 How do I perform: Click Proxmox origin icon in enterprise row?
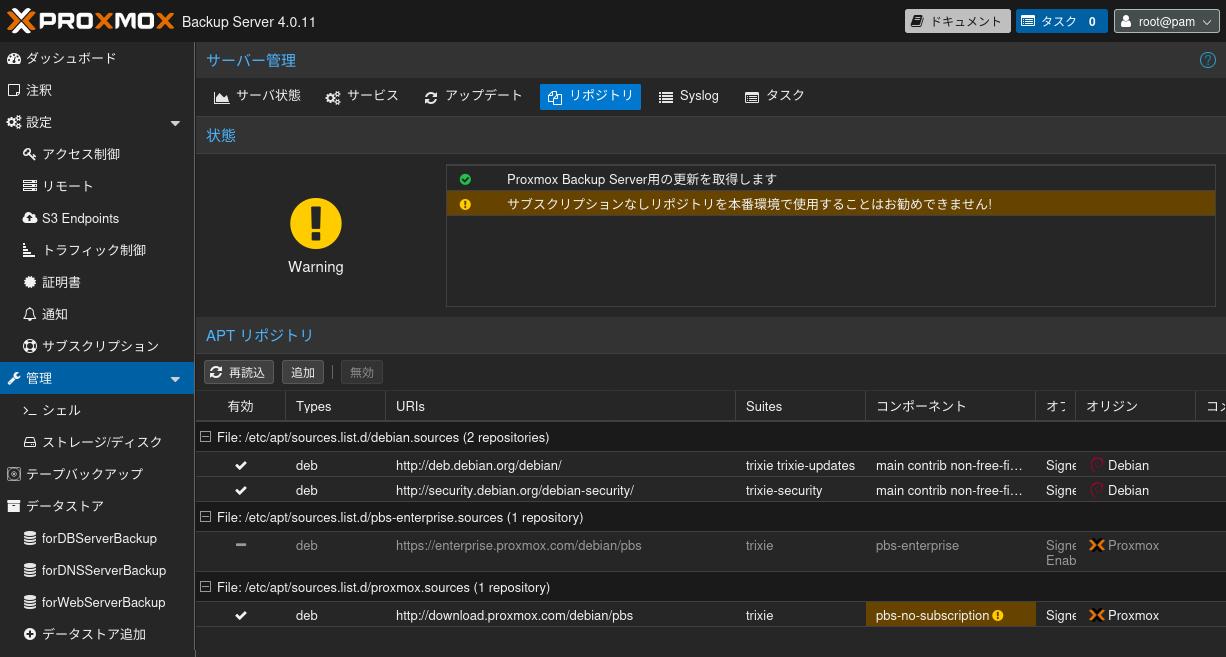[x=1096, y=546]
